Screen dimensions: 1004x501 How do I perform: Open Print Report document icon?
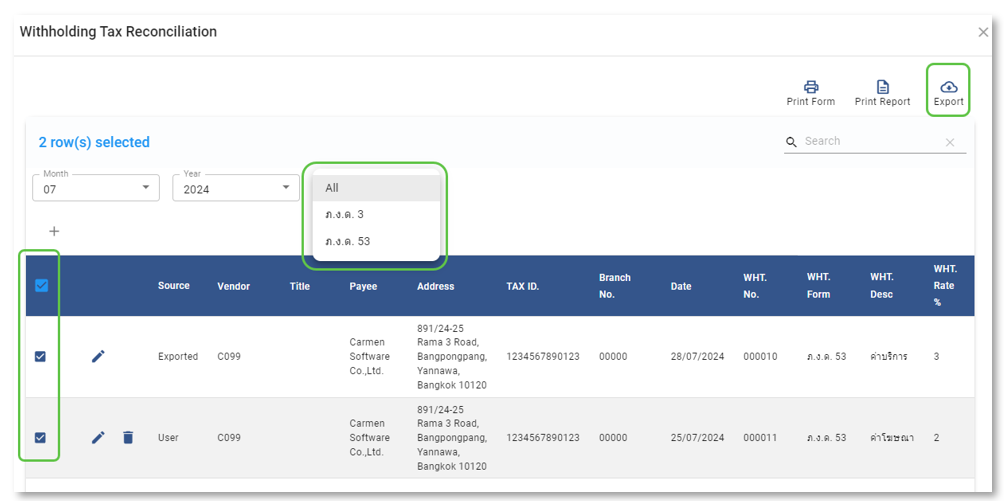(882, 87)
